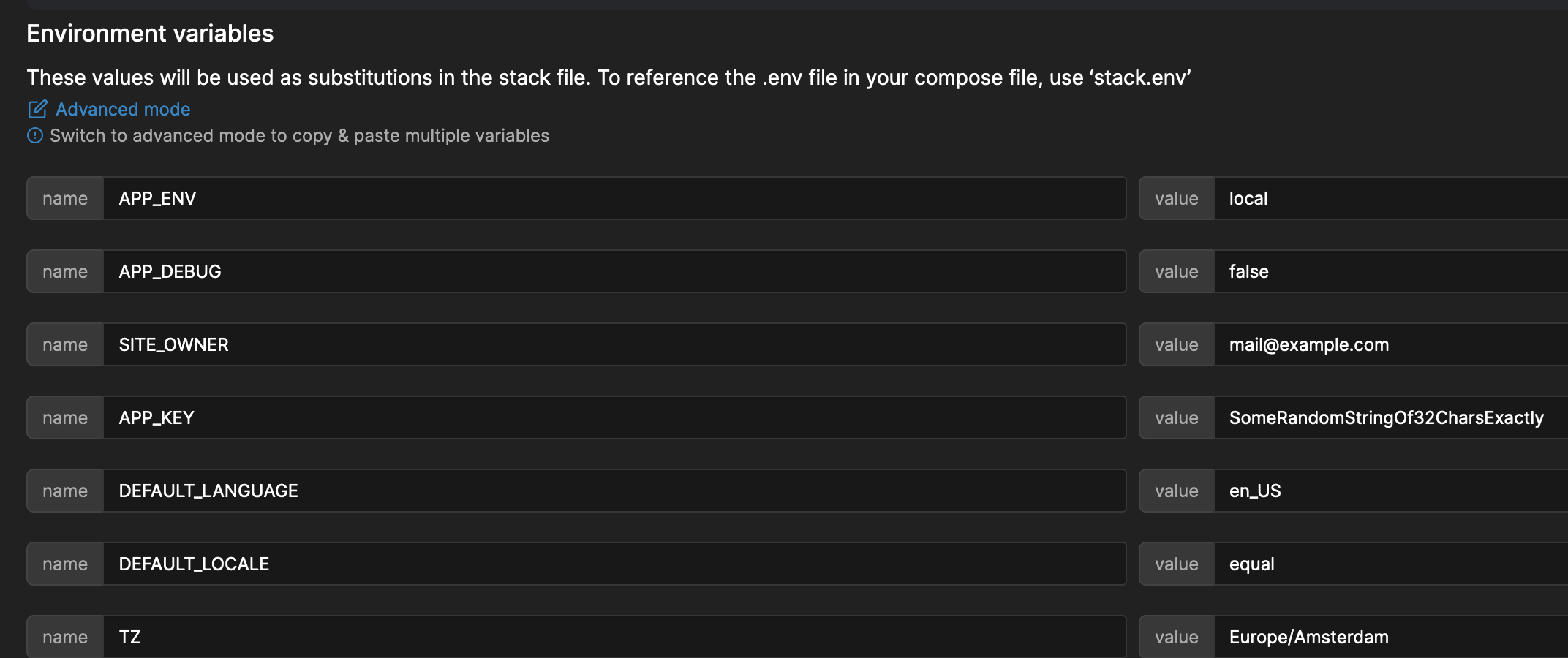Open Advanced mode for pasting variables
This screenshot has width=1568, height=658.
[121, 109]
